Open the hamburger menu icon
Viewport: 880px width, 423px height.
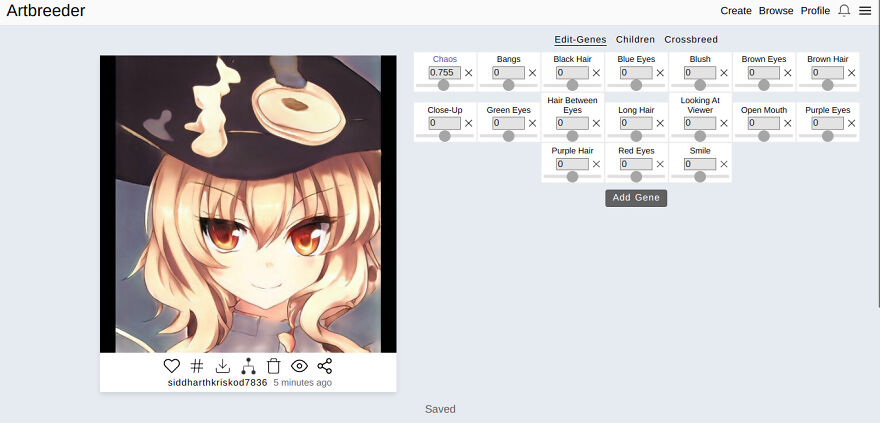[x=865, y=11]
